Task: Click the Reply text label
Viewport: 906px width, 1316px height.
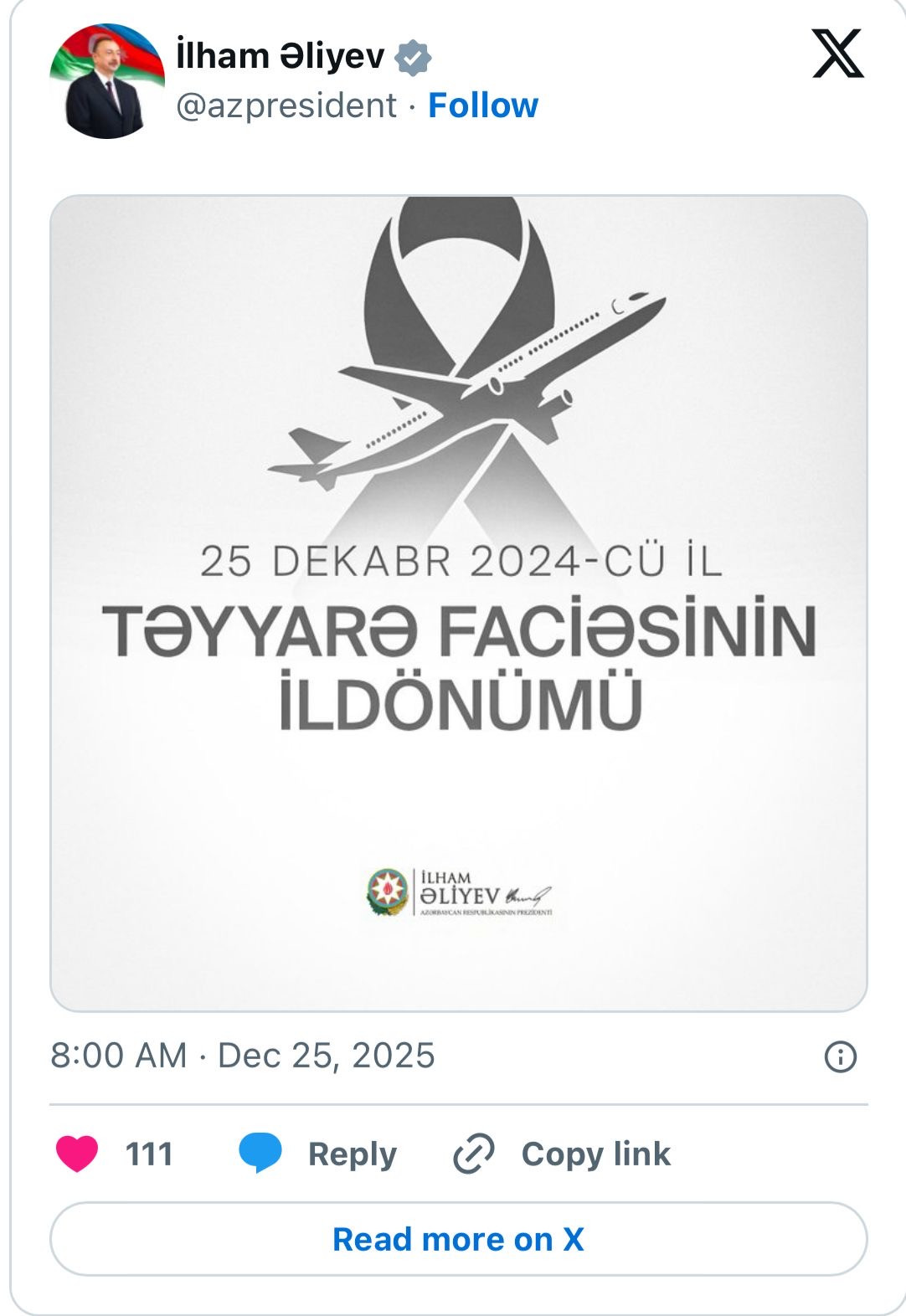Action: pos(353,1154)
